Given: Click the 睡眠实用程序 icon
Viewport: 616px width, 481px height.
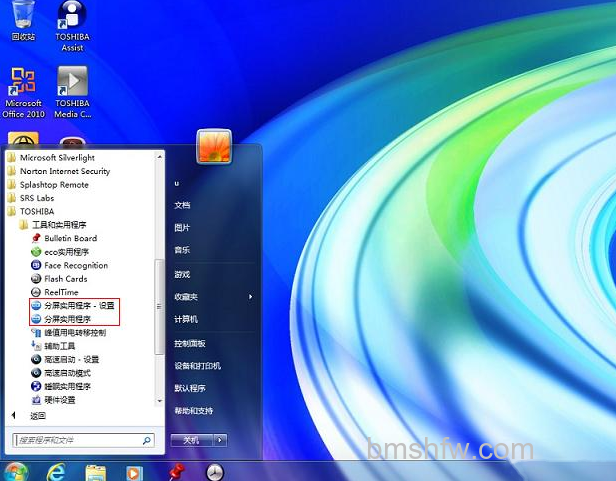Looking at the screenshot, I should tap(36, 386).
